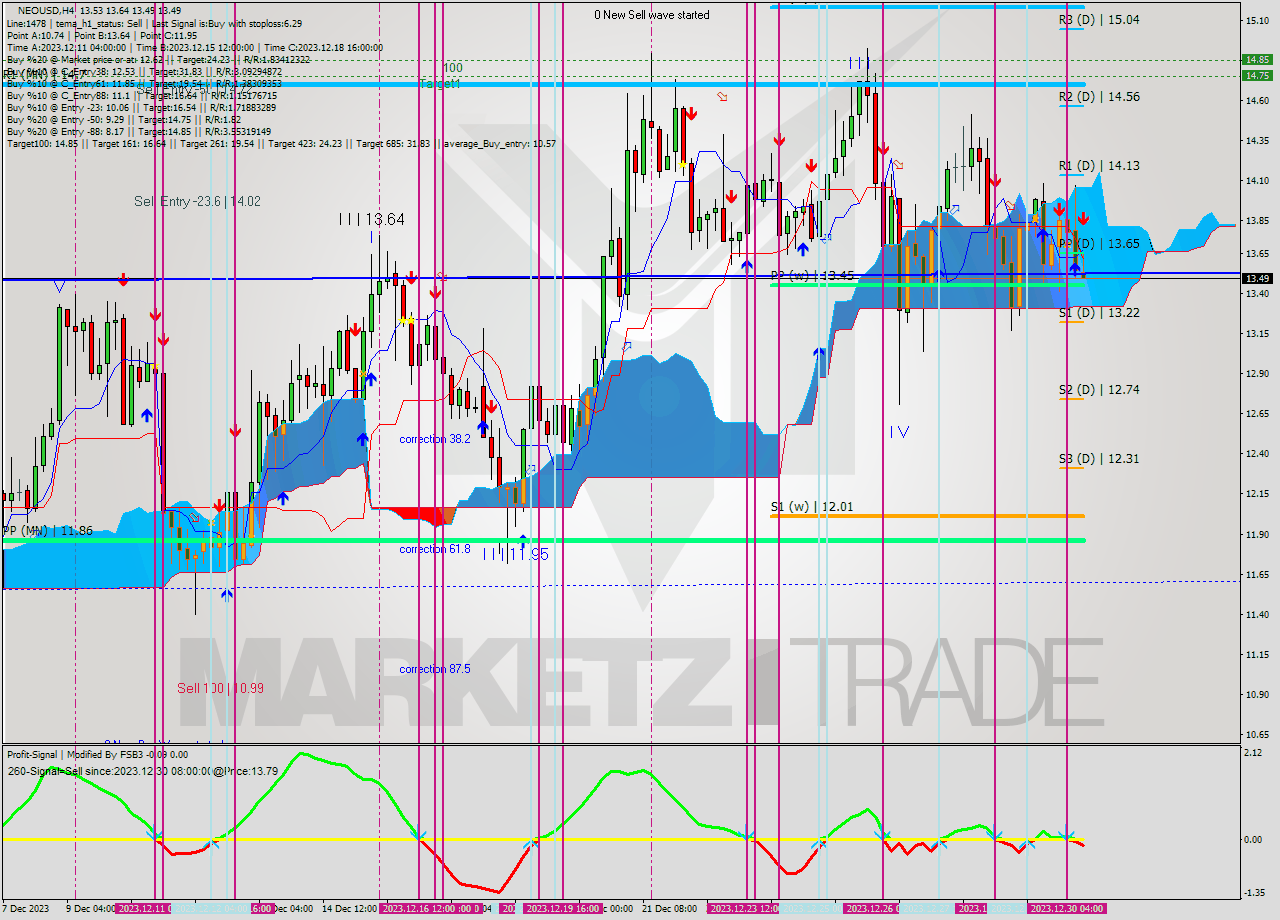Click the 'Target100: 14.85' targets line

[281, 144]
